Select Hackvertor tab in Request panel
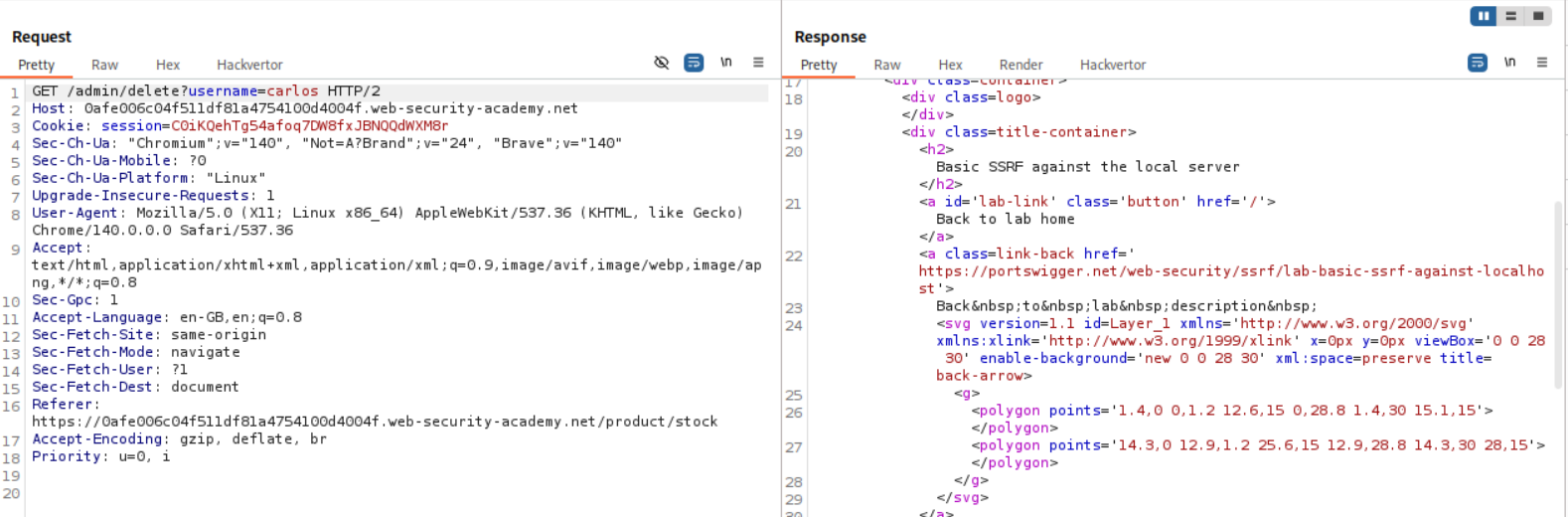1568x517 pixels. pos(249,65)
